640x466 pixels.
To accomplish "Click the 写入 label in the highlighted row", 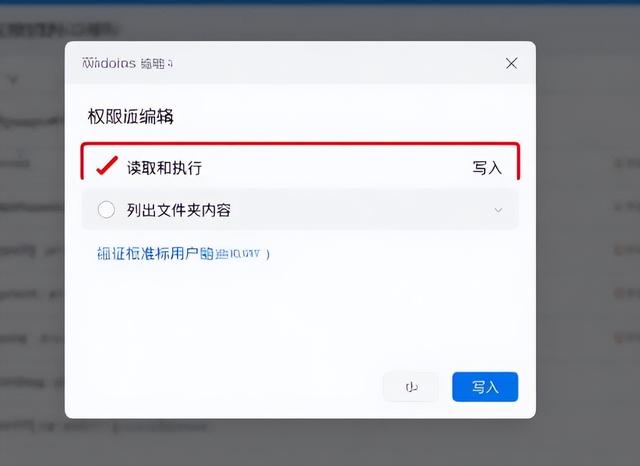I will 487,168.
